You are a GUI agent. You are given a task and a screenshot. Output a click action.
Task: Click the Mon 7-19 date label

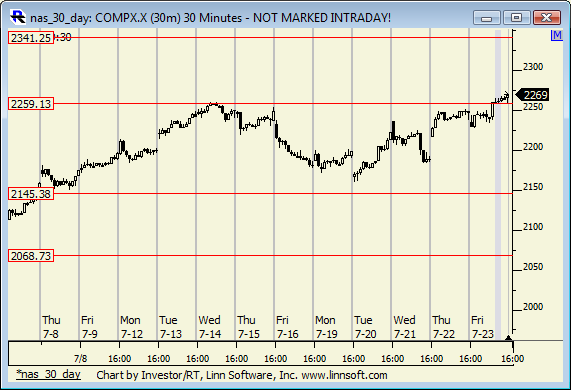click(326, 327)
